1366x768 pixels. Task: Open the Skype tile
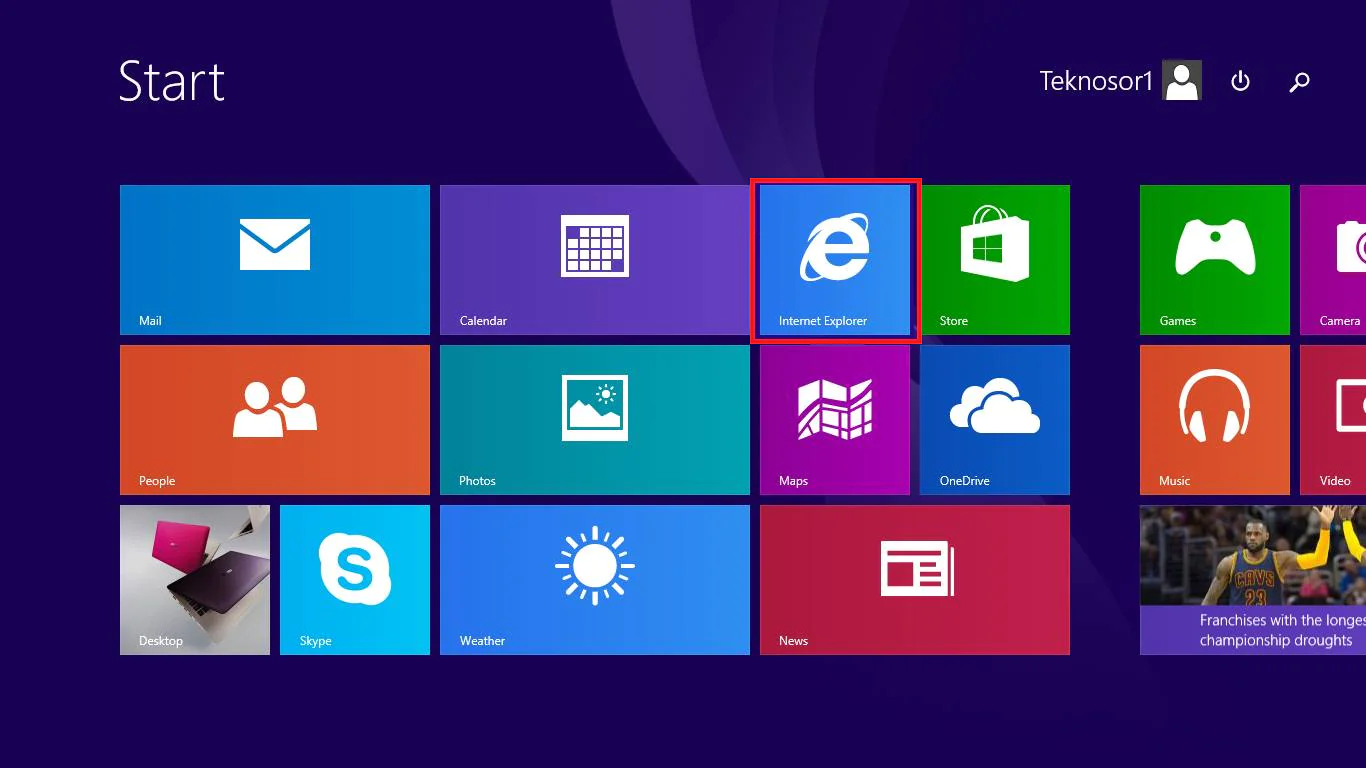355,580
